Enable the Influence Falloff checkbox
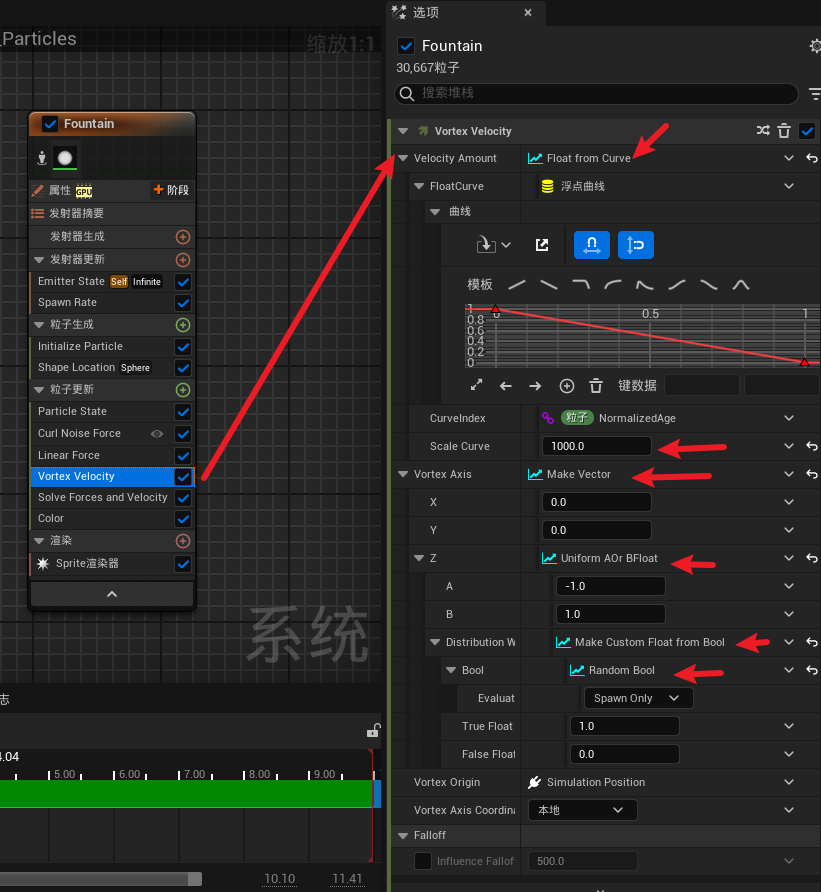Viewport: 821px width, 892px height. tap(423, 861)
